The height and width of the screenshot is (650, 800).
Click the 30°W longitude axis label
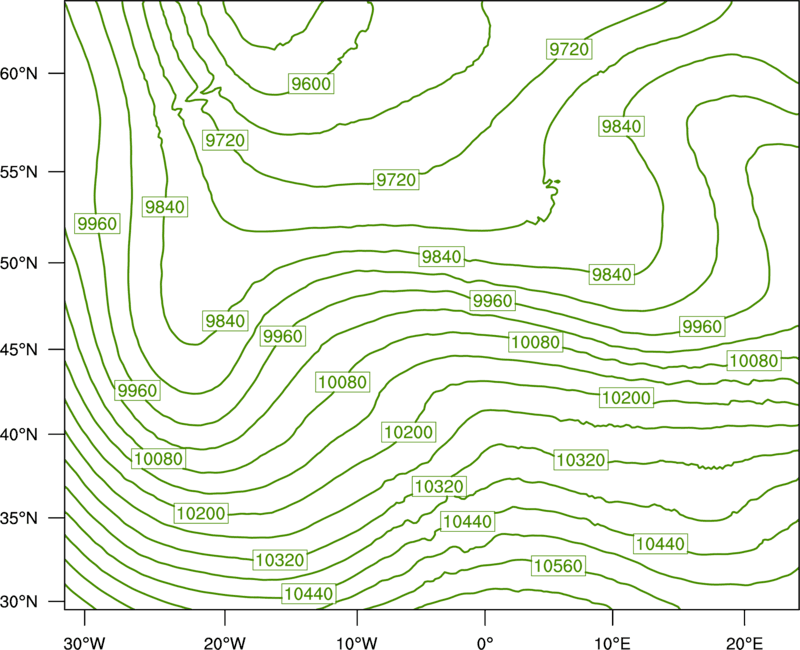point(85,643)
